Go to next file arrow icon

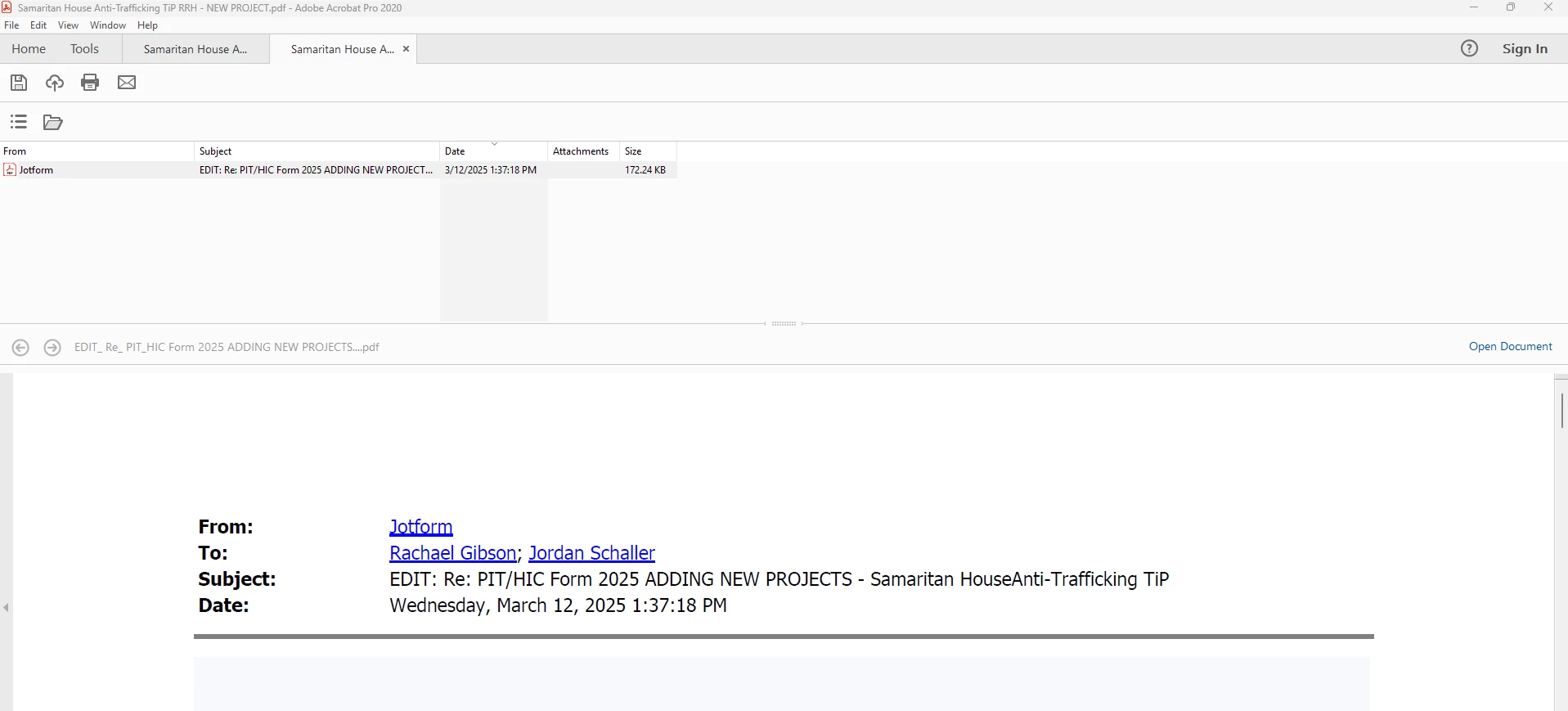pyautogui.click(x=52, y=348)
